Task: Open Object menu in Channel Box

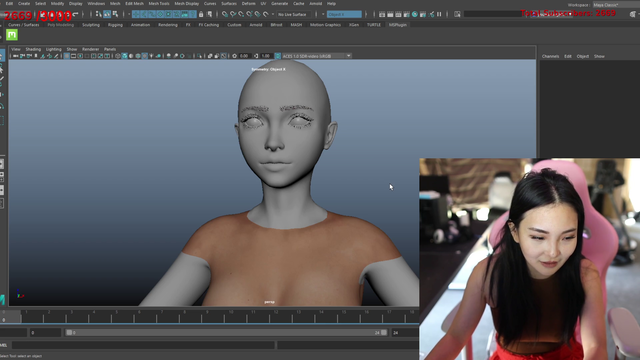Action: (x=582, y=56)
